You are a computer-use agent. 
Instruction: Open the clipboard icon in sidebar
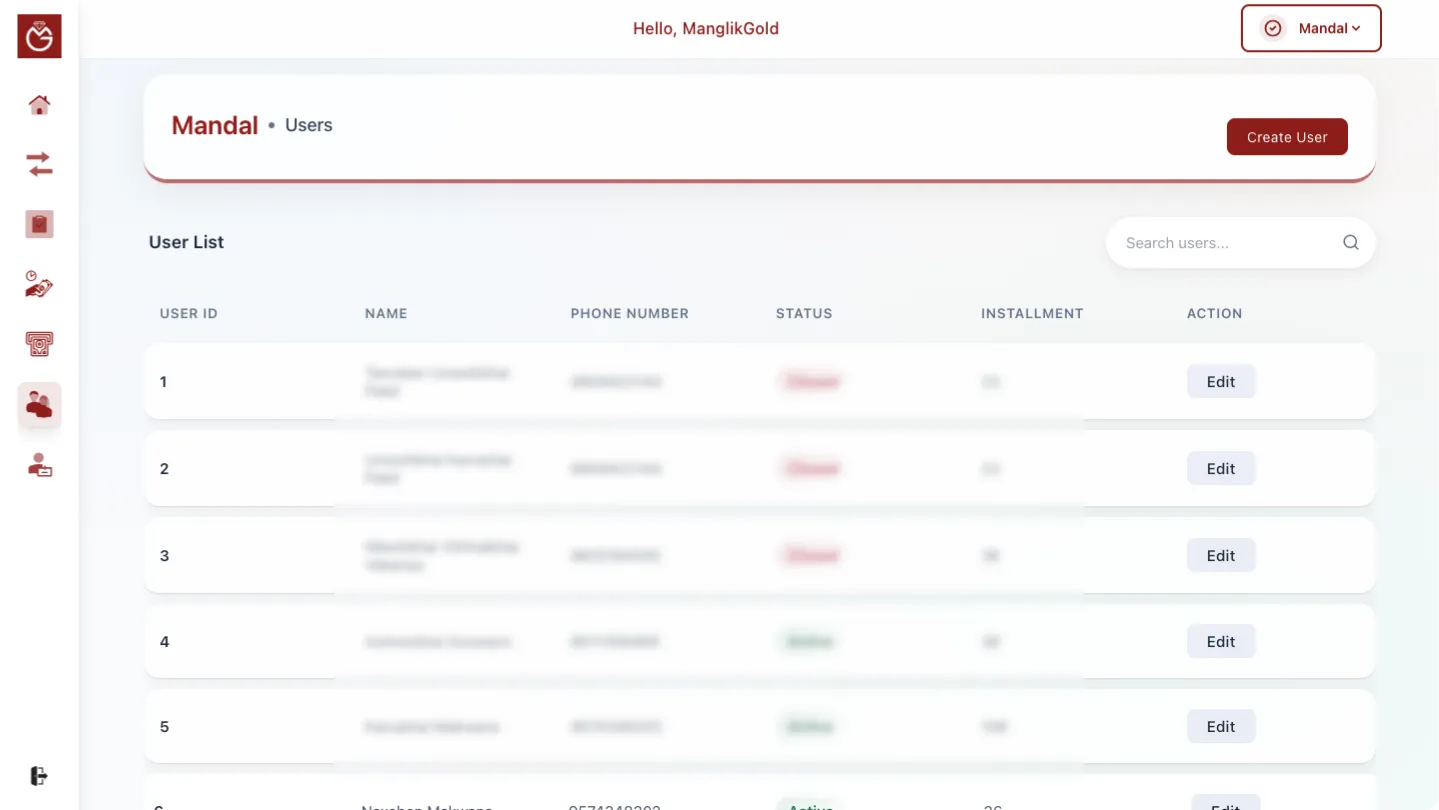point(39,224)
